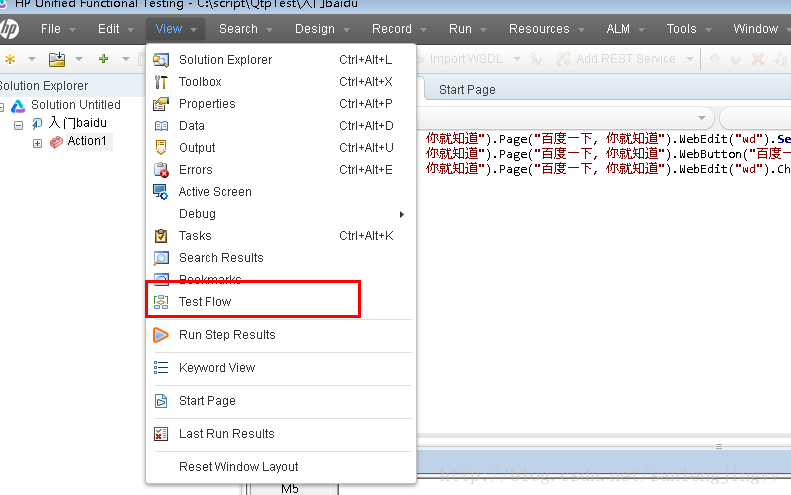Image resolution: width=791 pixels, height=495 pixels.
Task: Click the Output pane icon
Action: pos(161,147)
